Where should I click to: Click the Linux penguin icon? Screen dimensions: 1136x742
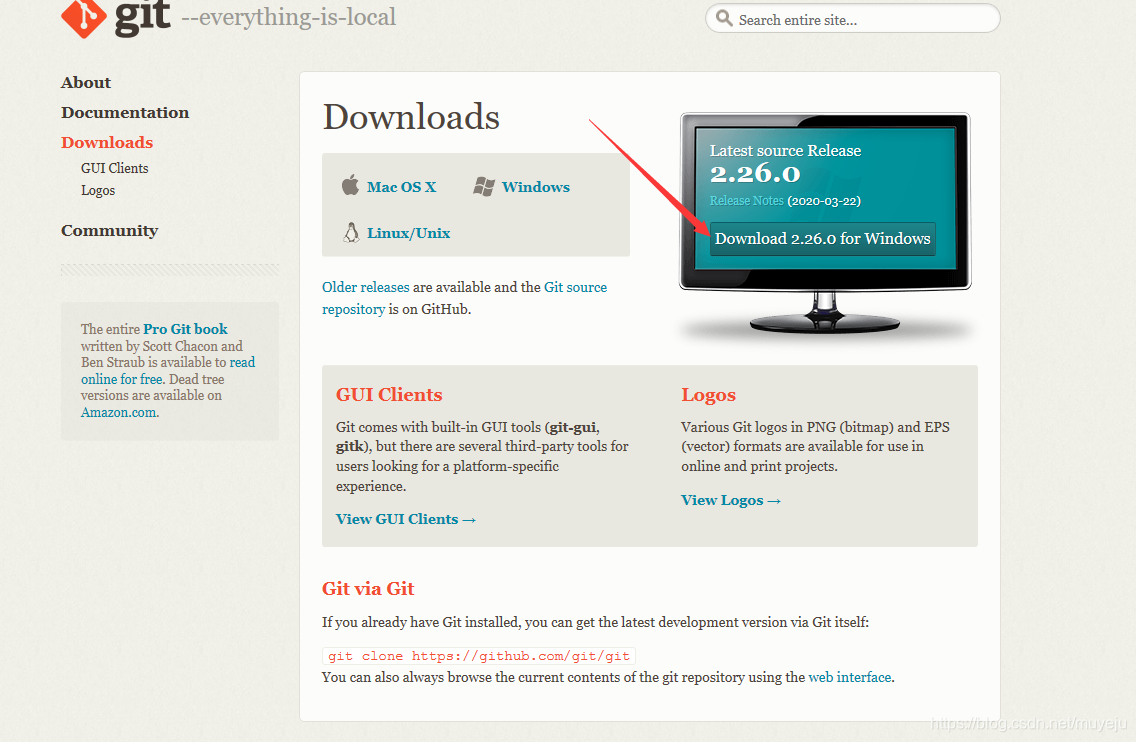pos(351,233)
